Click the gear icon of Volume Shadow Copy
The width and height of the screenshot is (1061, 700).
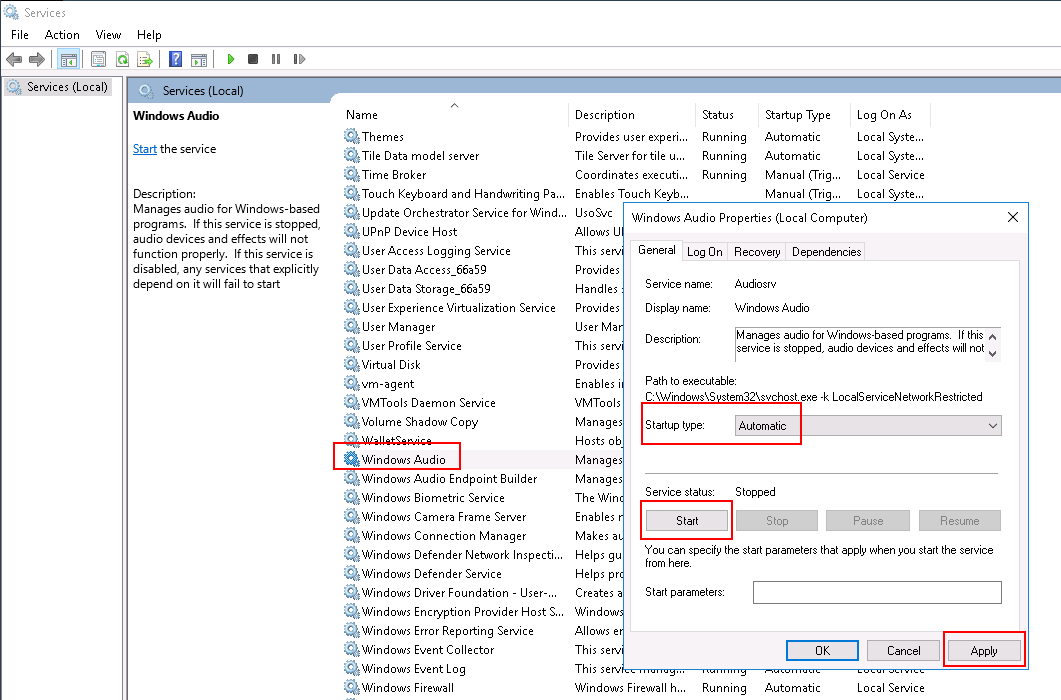click(351, 421)
